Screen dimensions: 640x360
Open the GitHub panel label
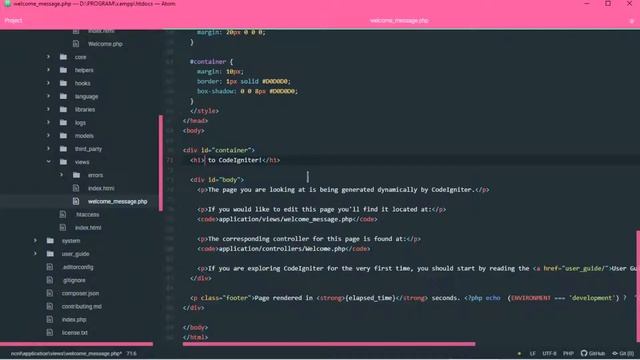point(597,353)
